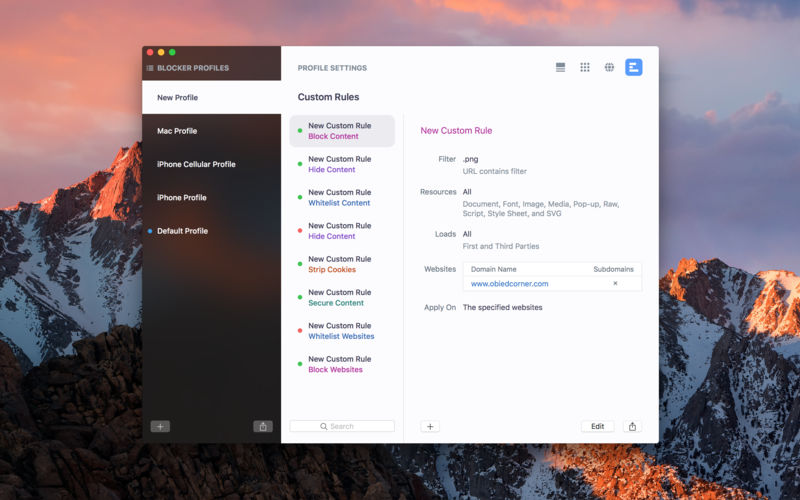Toggle status dot of Whitelist Websites rule

pos(300,331)
